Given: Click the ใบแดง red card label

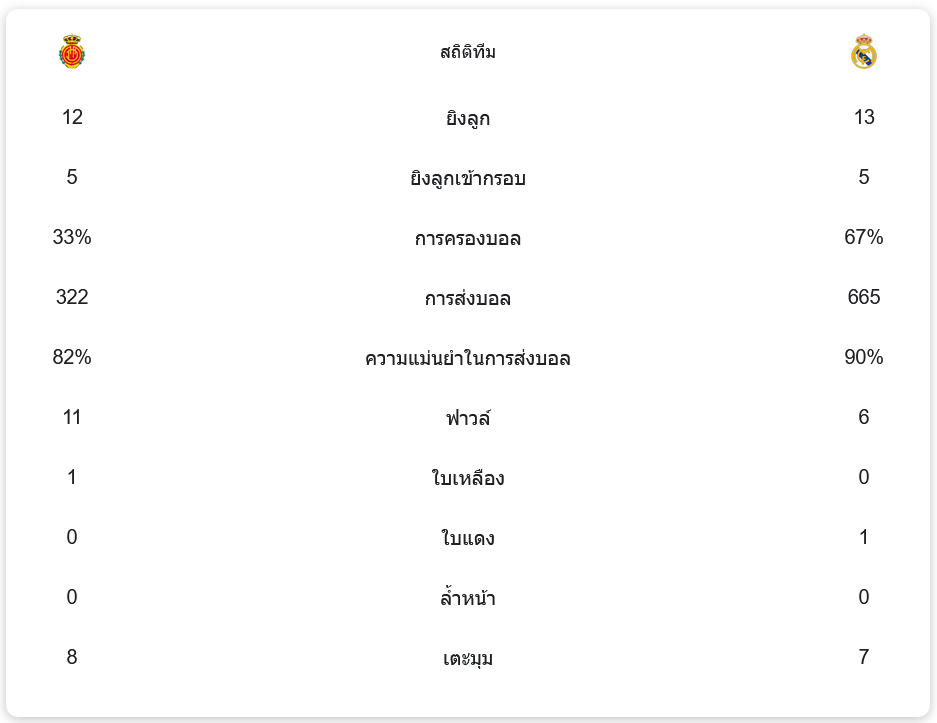Looking at the screenshot, I should (x=468, y=539).
